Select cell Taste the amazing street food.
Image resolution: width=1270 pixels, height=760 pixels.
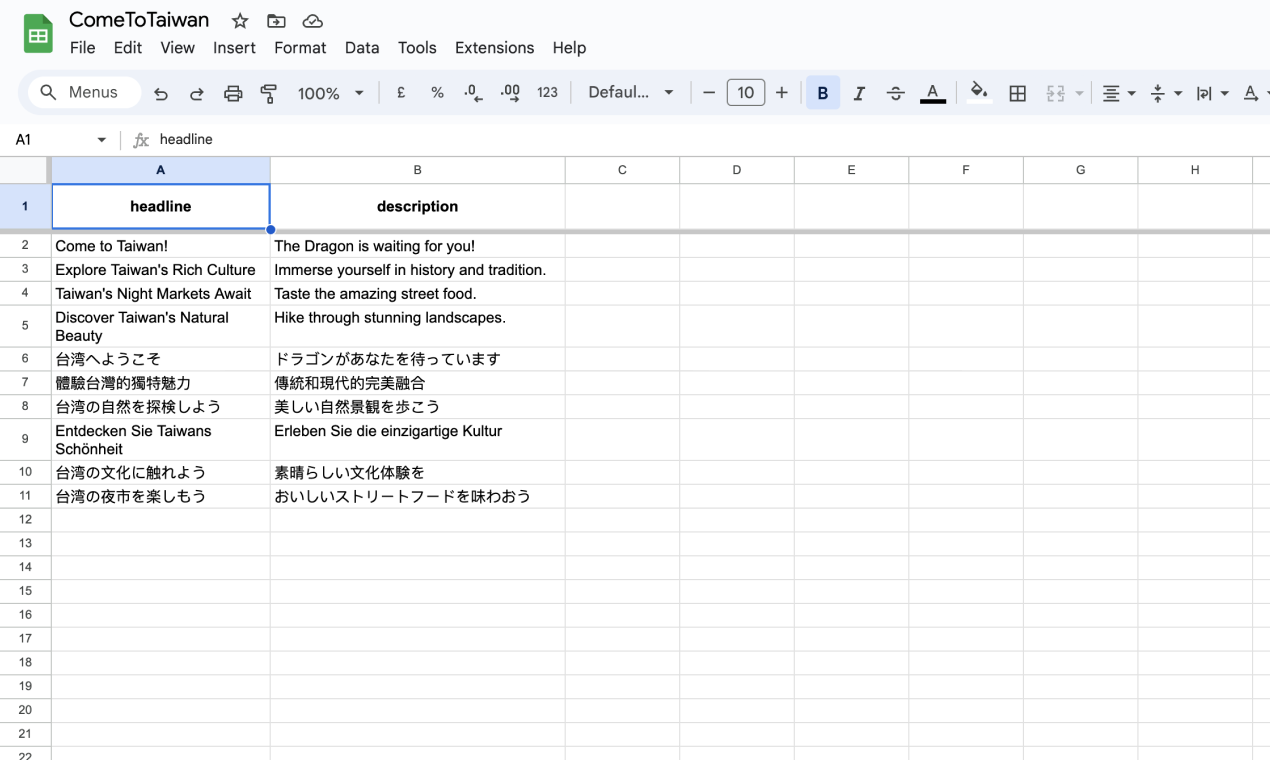[417, 294]
